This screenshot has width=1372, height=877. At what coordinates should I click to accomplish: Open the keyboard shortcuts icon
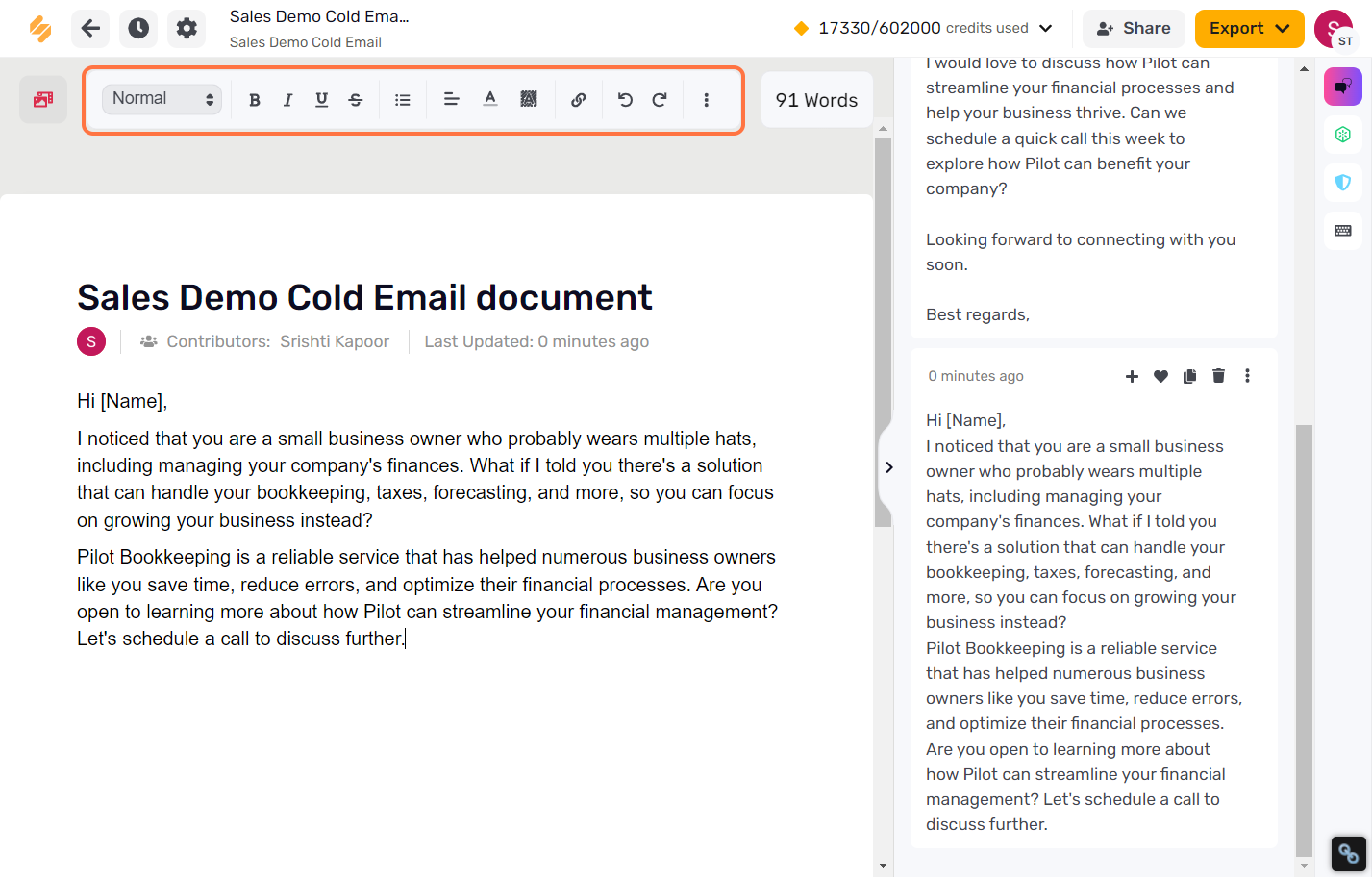(1343, 231)
